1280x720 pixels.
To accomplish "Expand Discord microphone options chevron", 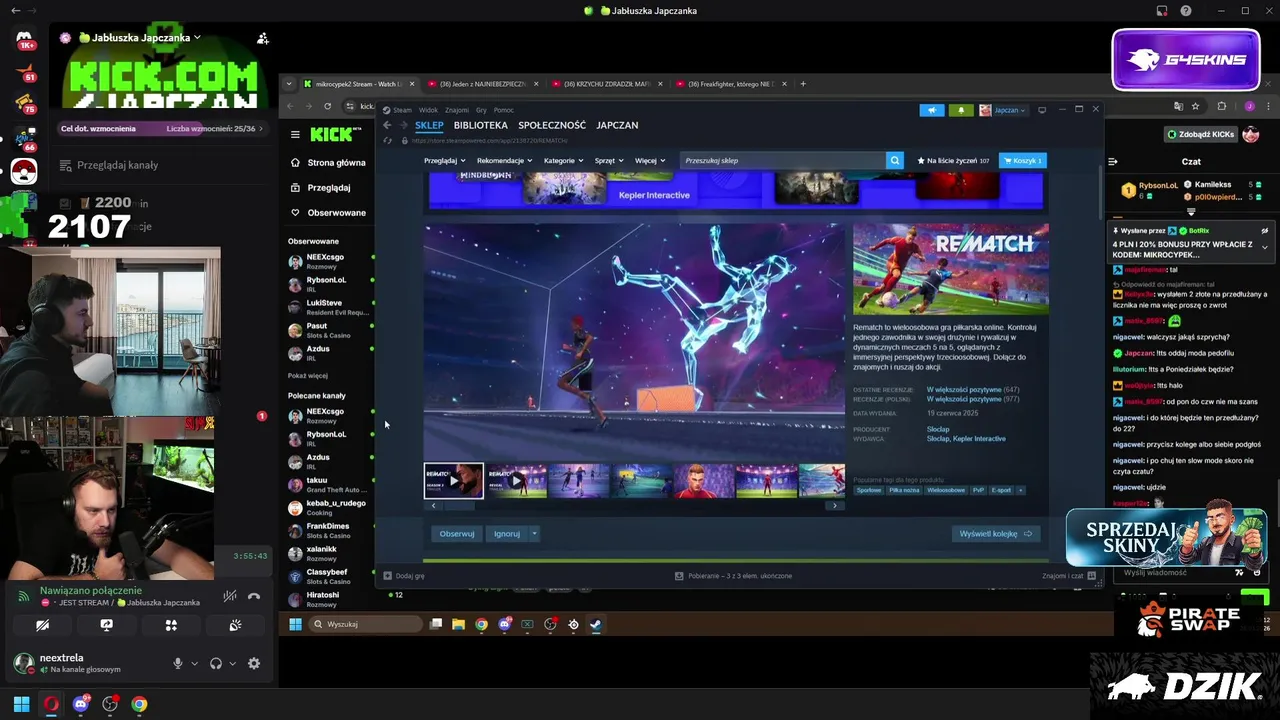I will pos(194,663).
